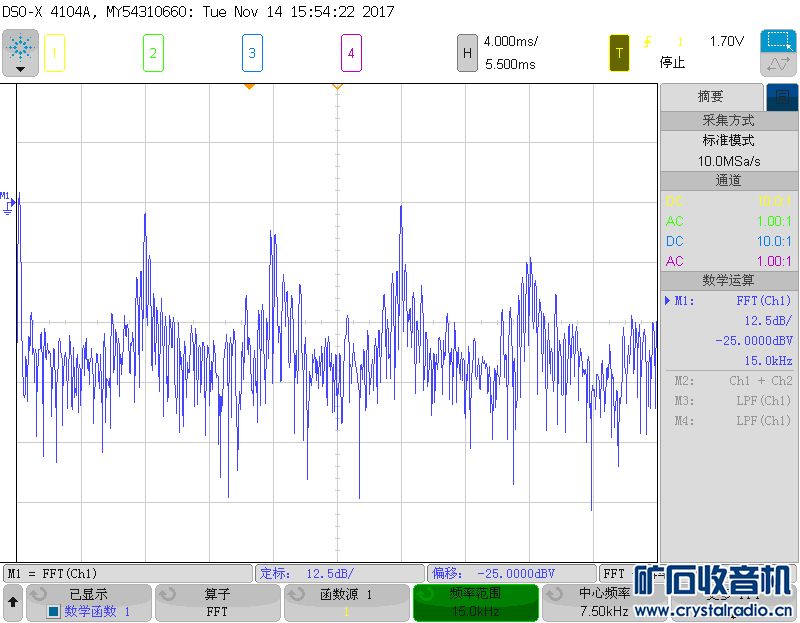Select the M4: LPF(Ch1) row
This screenshot has width=800, height=623.
tap(733, 420)
